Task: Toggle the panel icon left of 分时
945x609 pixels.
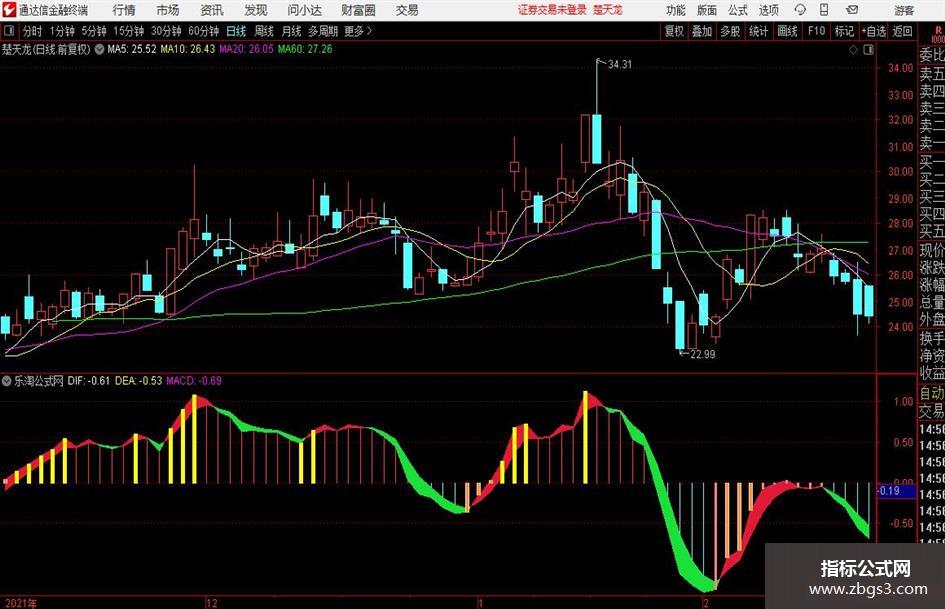Action: (8, 31)
